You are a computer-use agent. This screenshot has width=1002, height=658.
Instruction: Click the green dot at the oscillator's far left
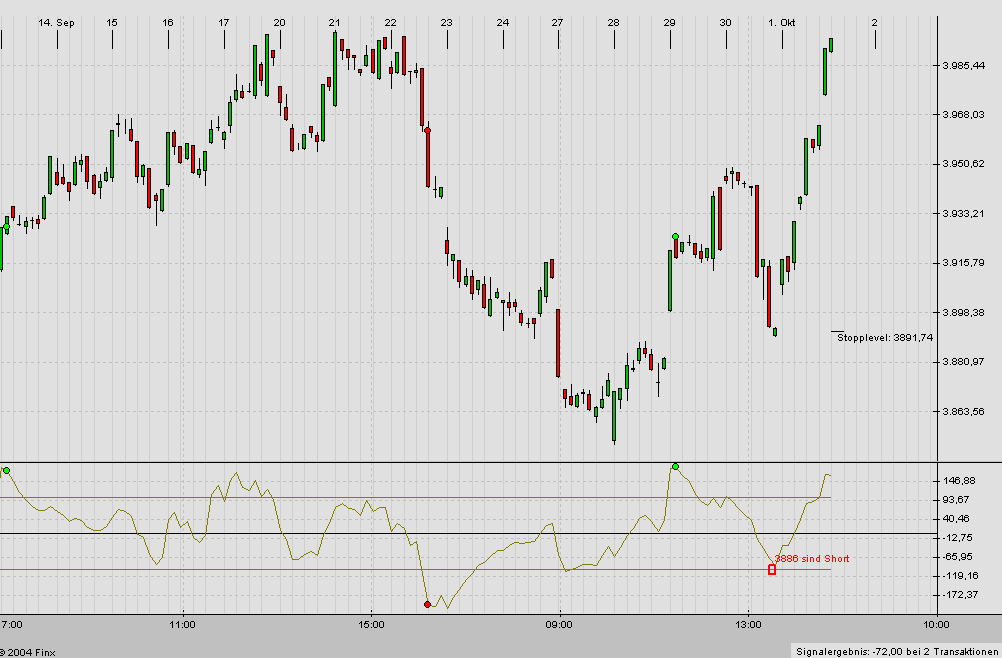point(7,470)
